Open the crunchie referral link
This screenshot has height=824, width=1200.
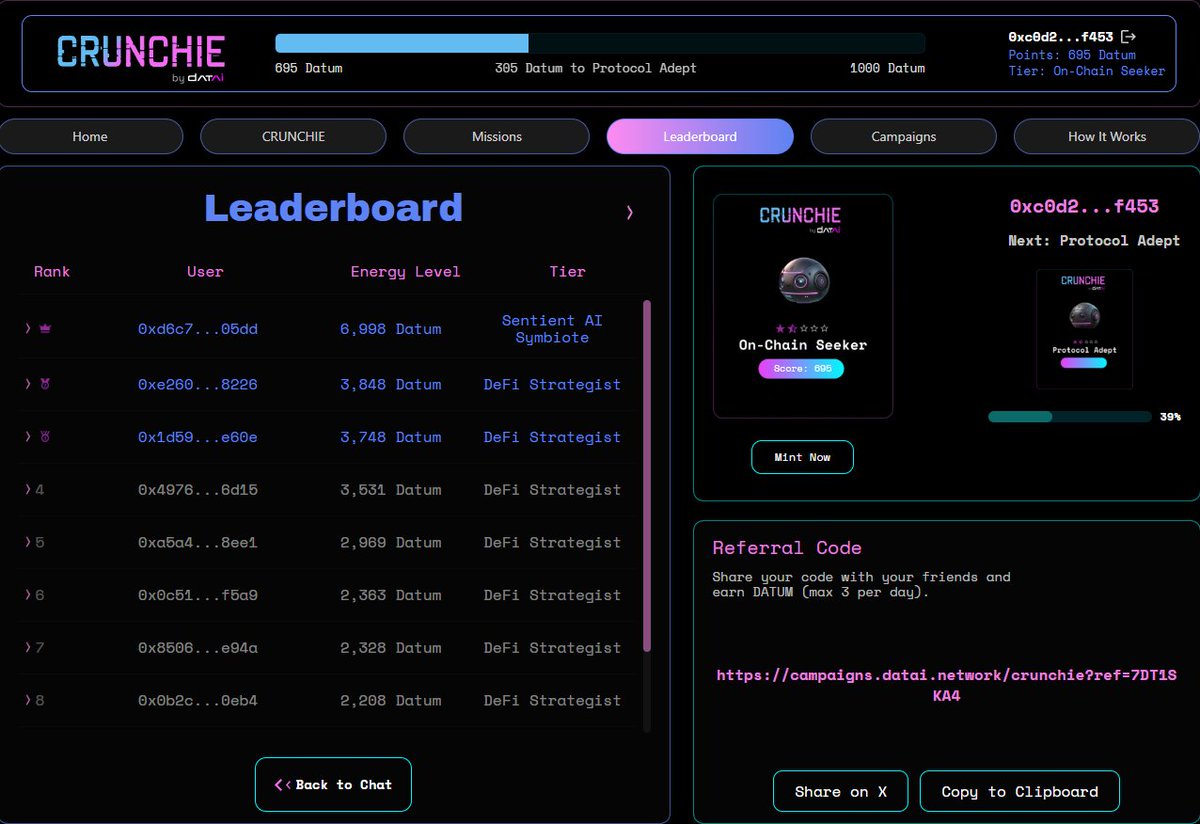click(943, 683)
